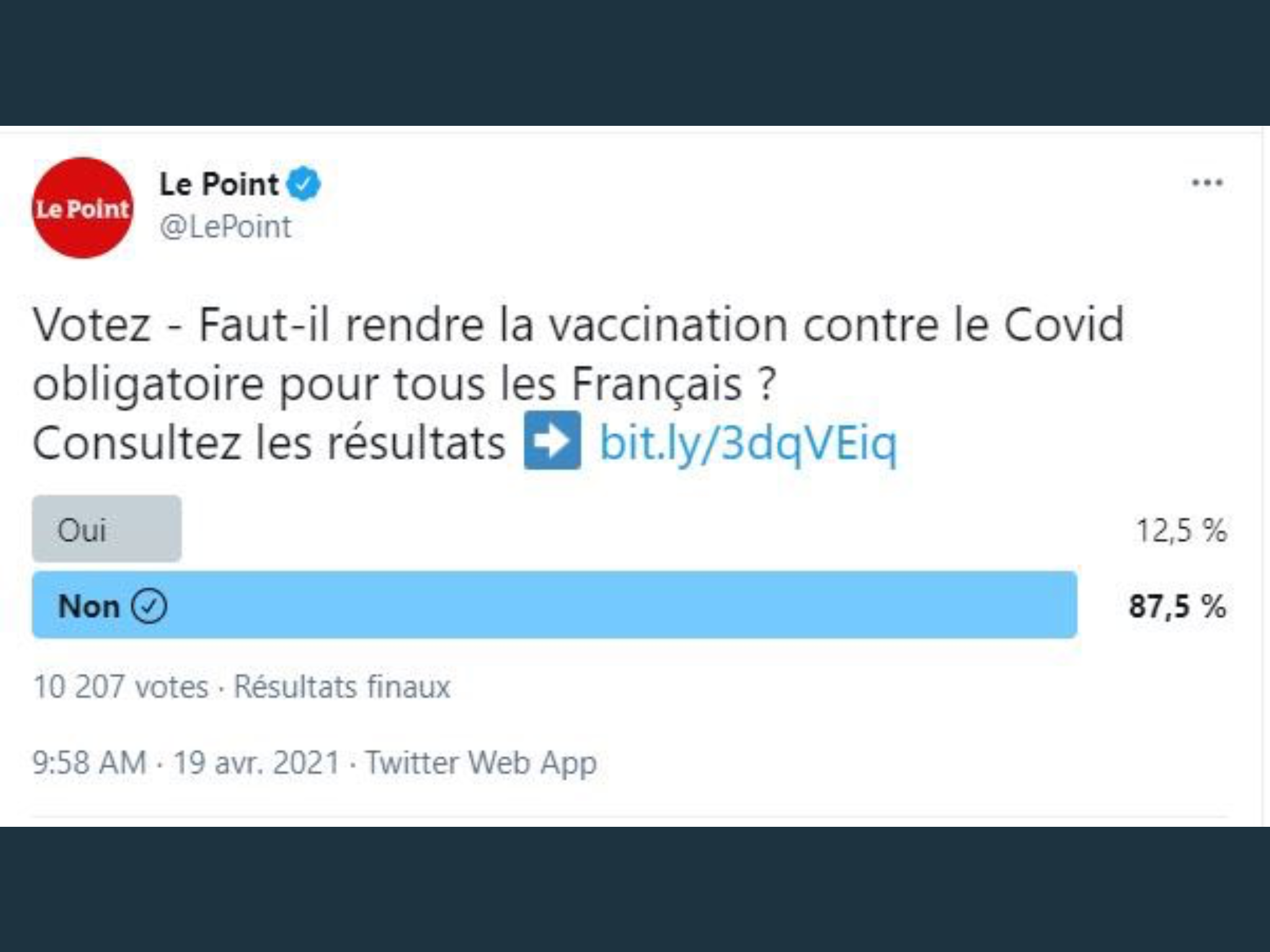Viewport: 1270px width, 952px height.
Task: Click the 87,5 % result value
Action: (1177, 606)
